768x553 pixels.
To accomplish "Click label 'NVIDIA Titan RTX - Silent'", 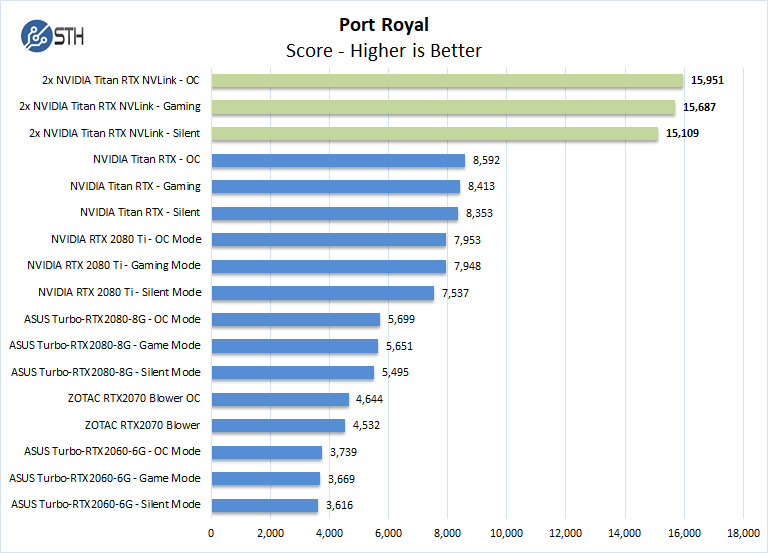I will tap(140, 212).
